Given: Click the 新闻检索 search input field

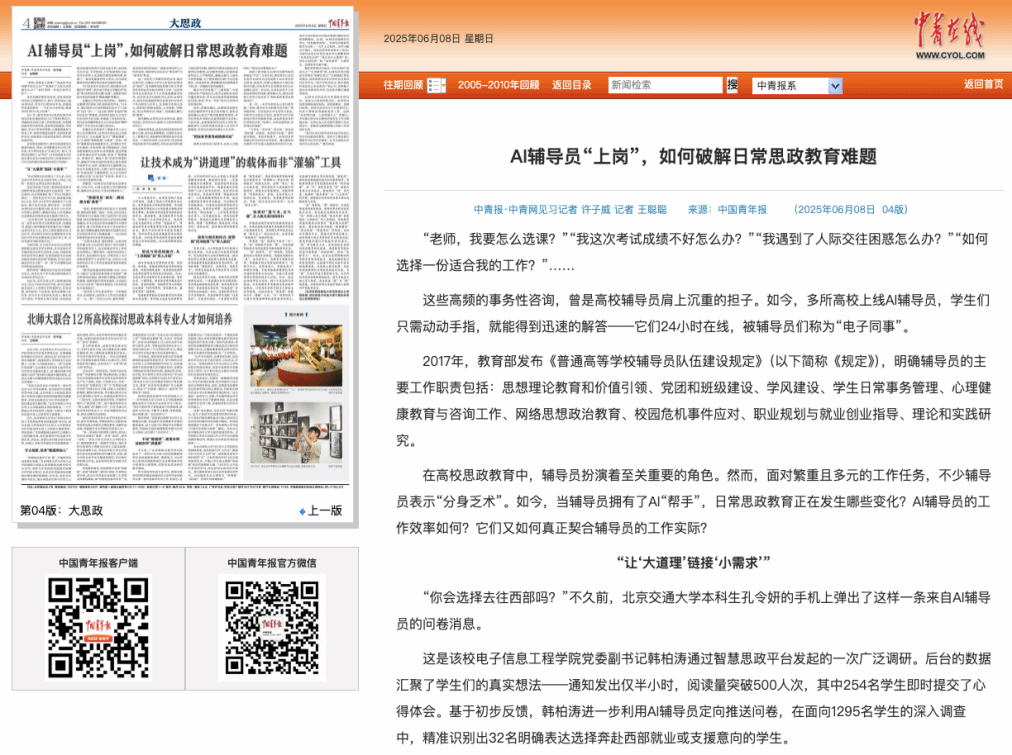Looking at the screenshot, I should [x=664, y=85].
